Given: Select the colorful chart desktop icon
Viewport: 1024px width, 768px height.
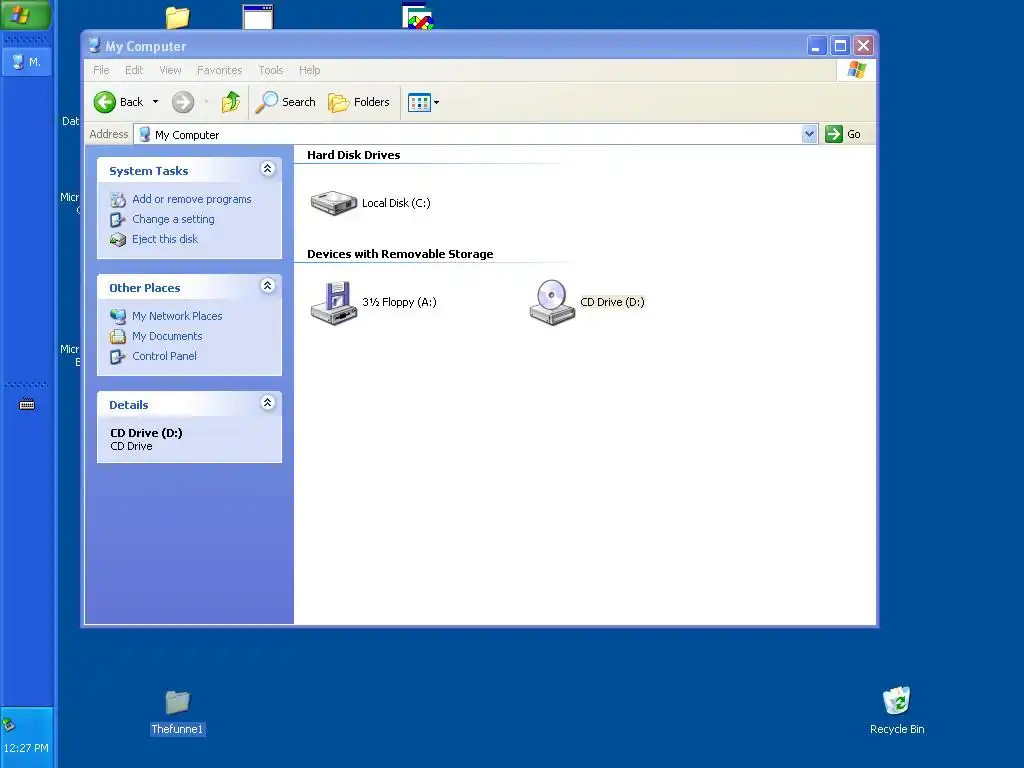Looking at the screenshot, I should click(418, 16).
